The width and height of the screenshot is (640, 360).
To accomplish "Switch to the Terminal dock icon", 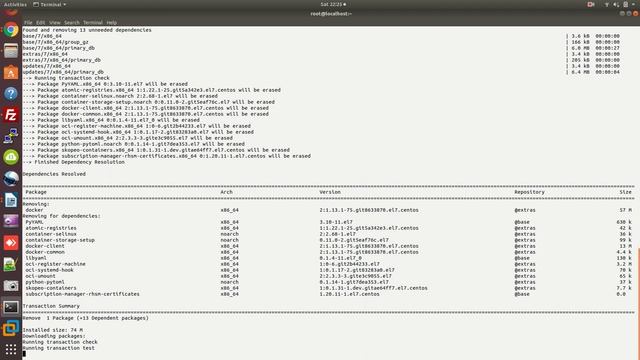I will click(11, 307).
